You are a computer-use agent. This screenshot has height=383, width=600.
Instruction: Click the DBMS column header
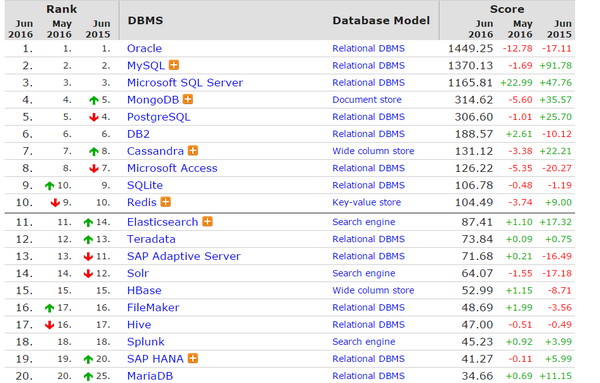pos(145,20)
